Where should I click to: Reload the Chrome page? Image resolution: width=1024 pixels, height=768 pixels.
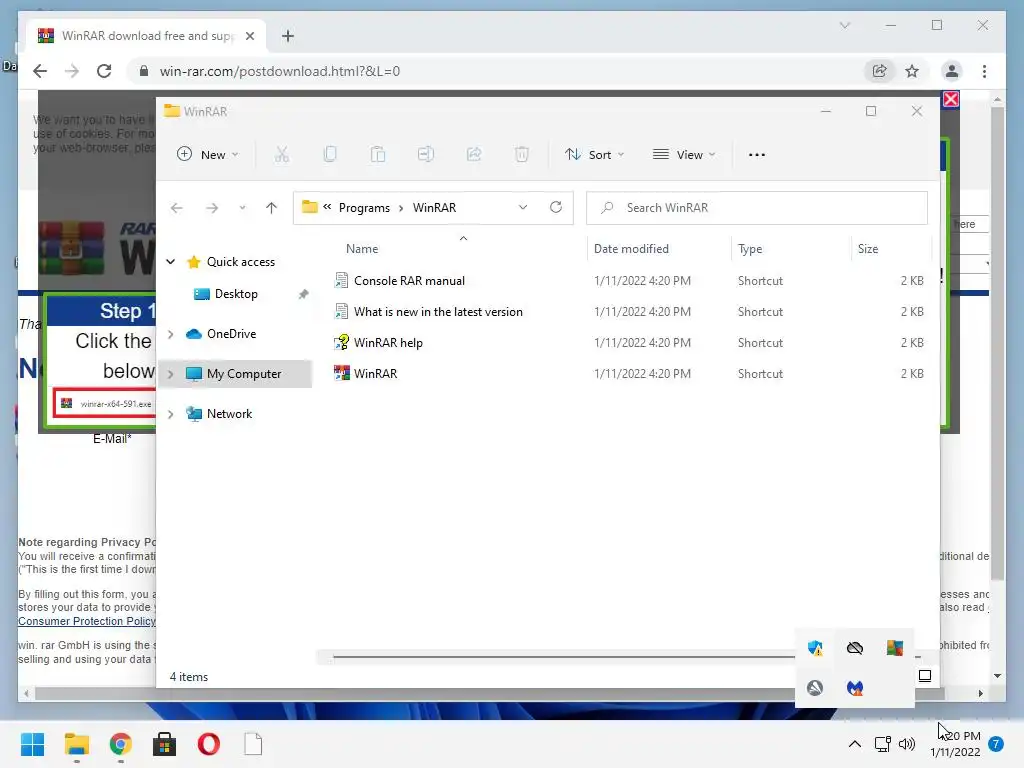coord(104,71)
